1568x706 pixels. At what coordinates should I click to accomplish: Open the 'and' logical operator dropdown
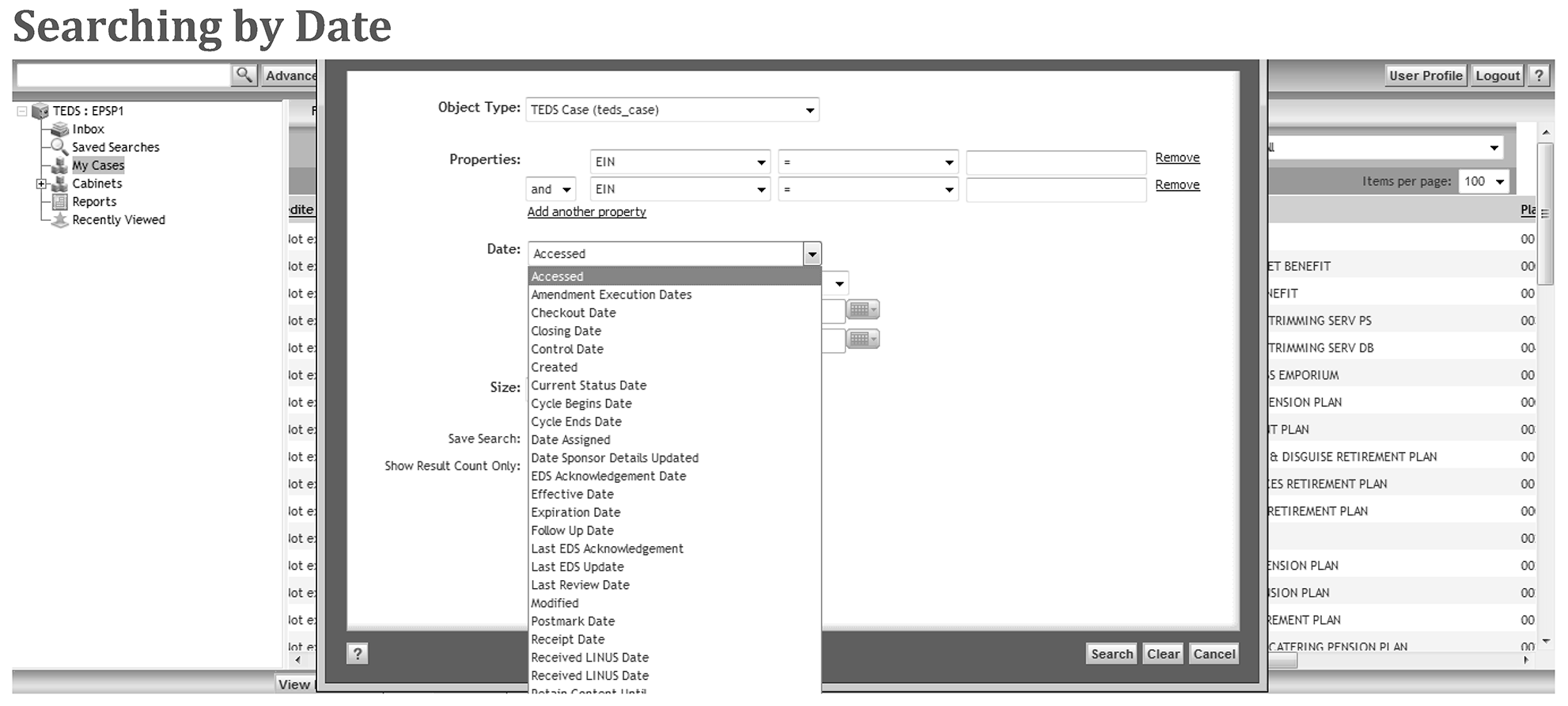pos(551,189)
